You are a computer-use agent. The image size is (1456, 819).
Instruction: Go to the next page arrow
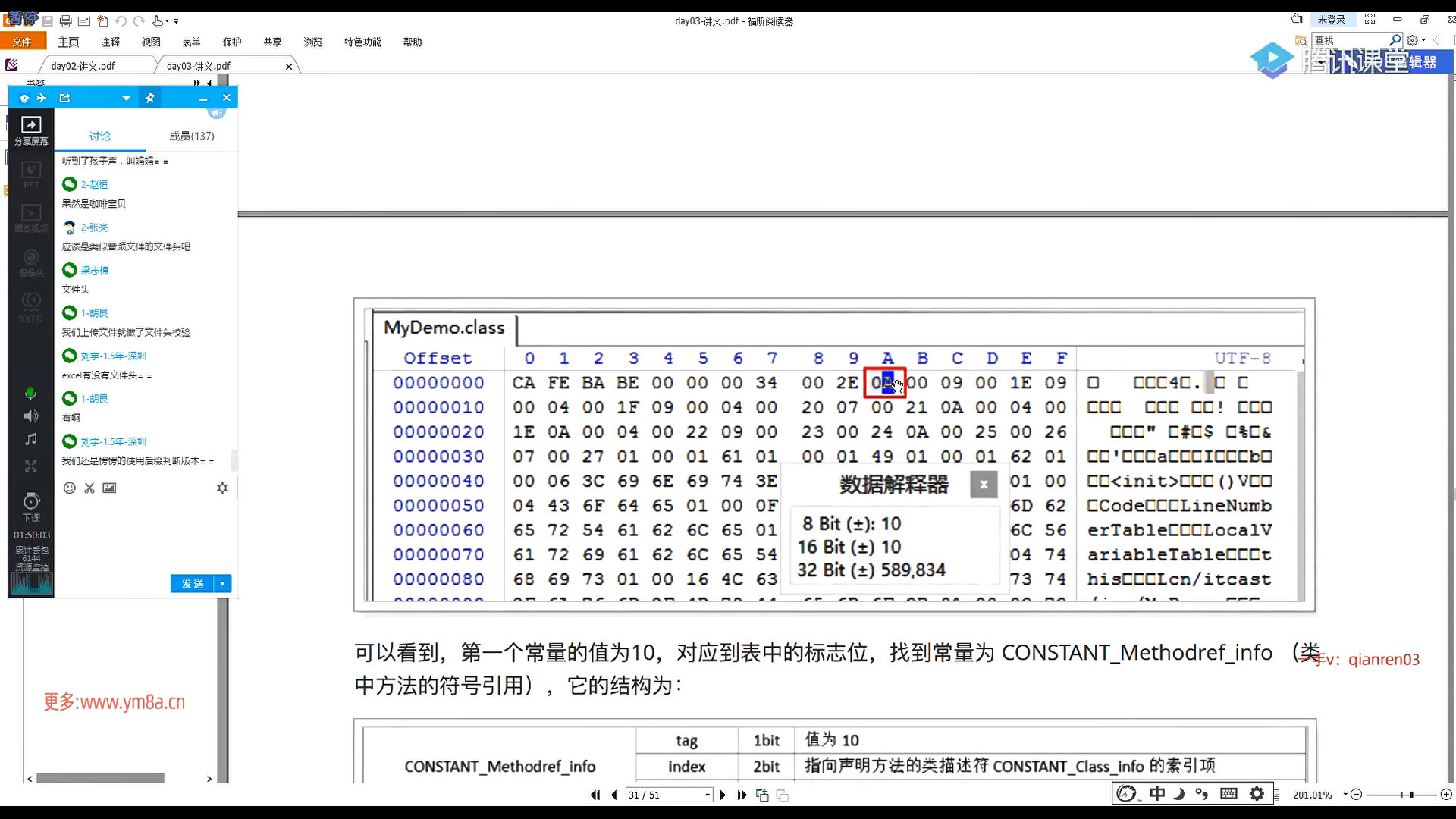723,795
